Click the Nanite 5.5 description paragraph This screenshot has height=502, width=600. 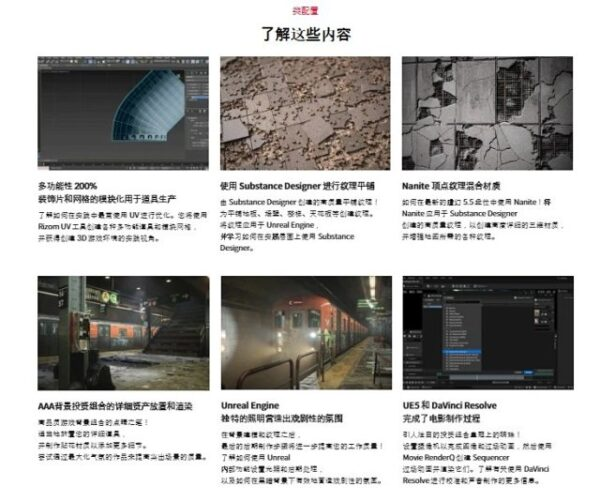483,219
